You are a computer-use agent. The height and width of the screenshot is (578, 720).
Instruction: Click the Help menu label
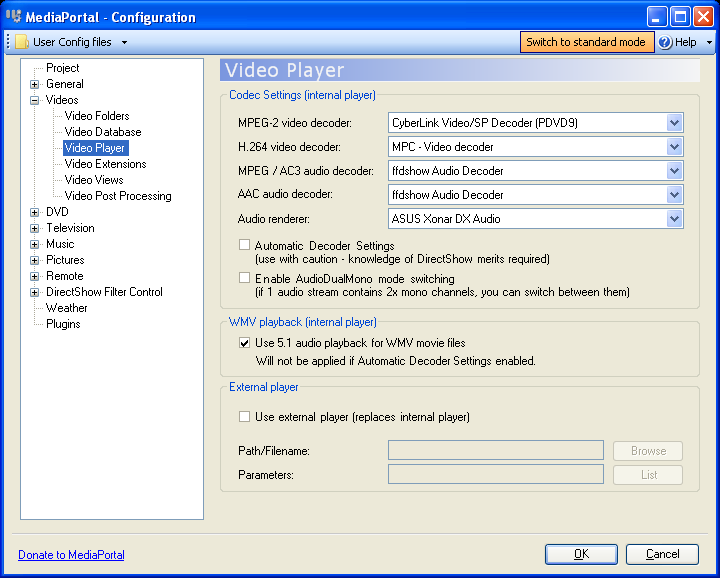click(x=686, y=42)
